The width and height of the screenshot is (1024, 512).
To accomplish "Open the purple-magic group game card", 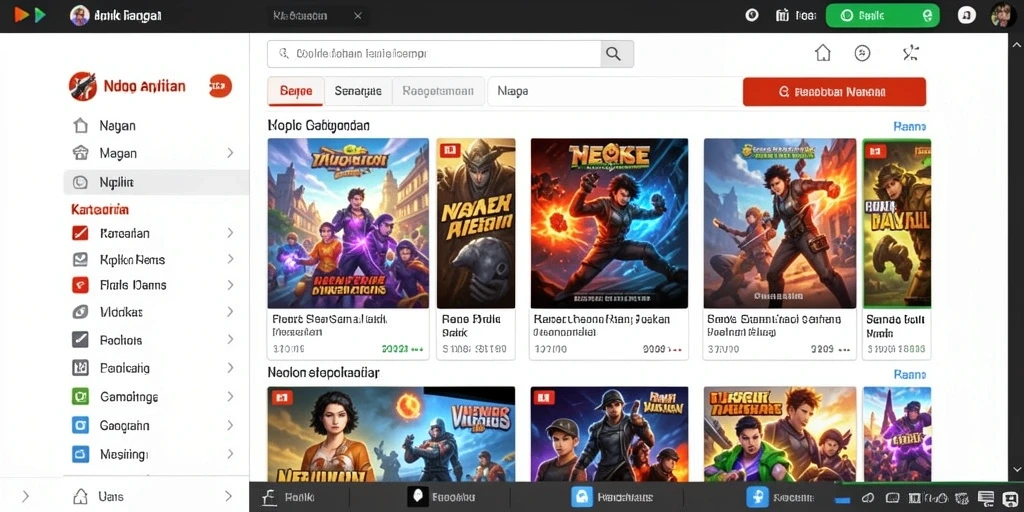I will tap(348, 249).
